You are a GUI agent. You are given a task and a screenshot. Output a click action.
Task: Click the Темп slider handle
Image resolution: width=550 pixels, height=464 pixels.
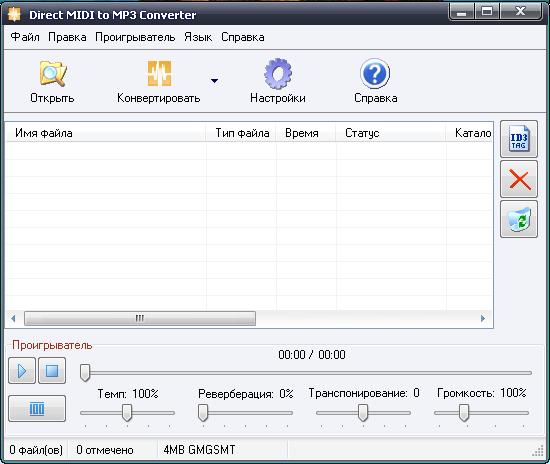pos(127,413)
